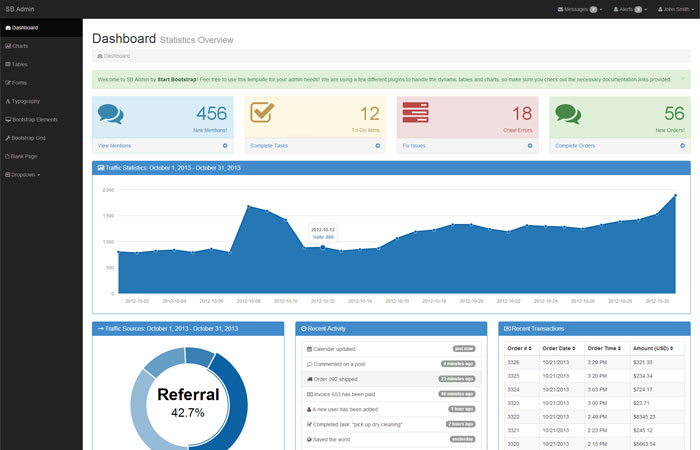This screenshot has width=700, height=450.
Task: Click the globe icon on Saved the world
Action: [309, 440]
